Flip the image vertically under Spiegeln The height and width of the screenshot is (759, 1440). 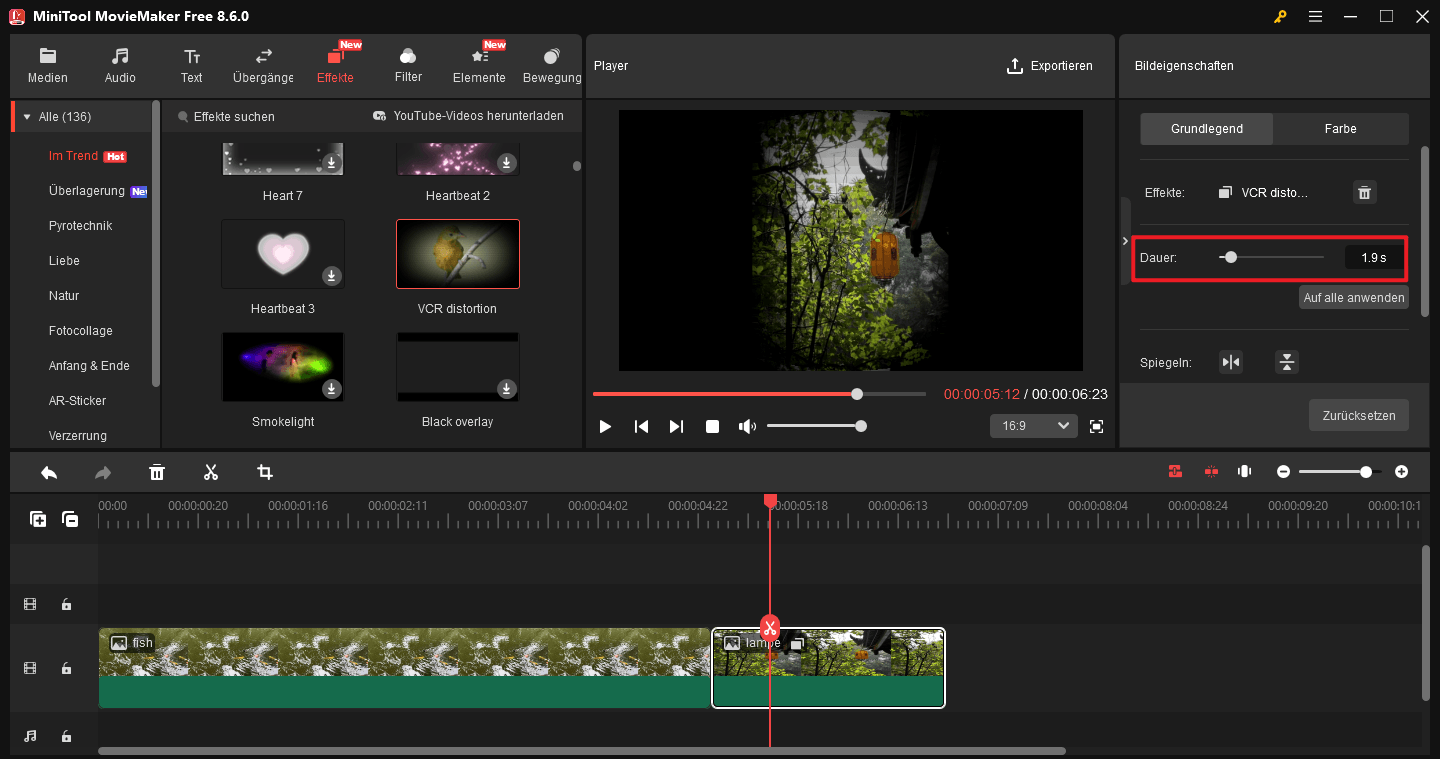[x=1286, y=362]
